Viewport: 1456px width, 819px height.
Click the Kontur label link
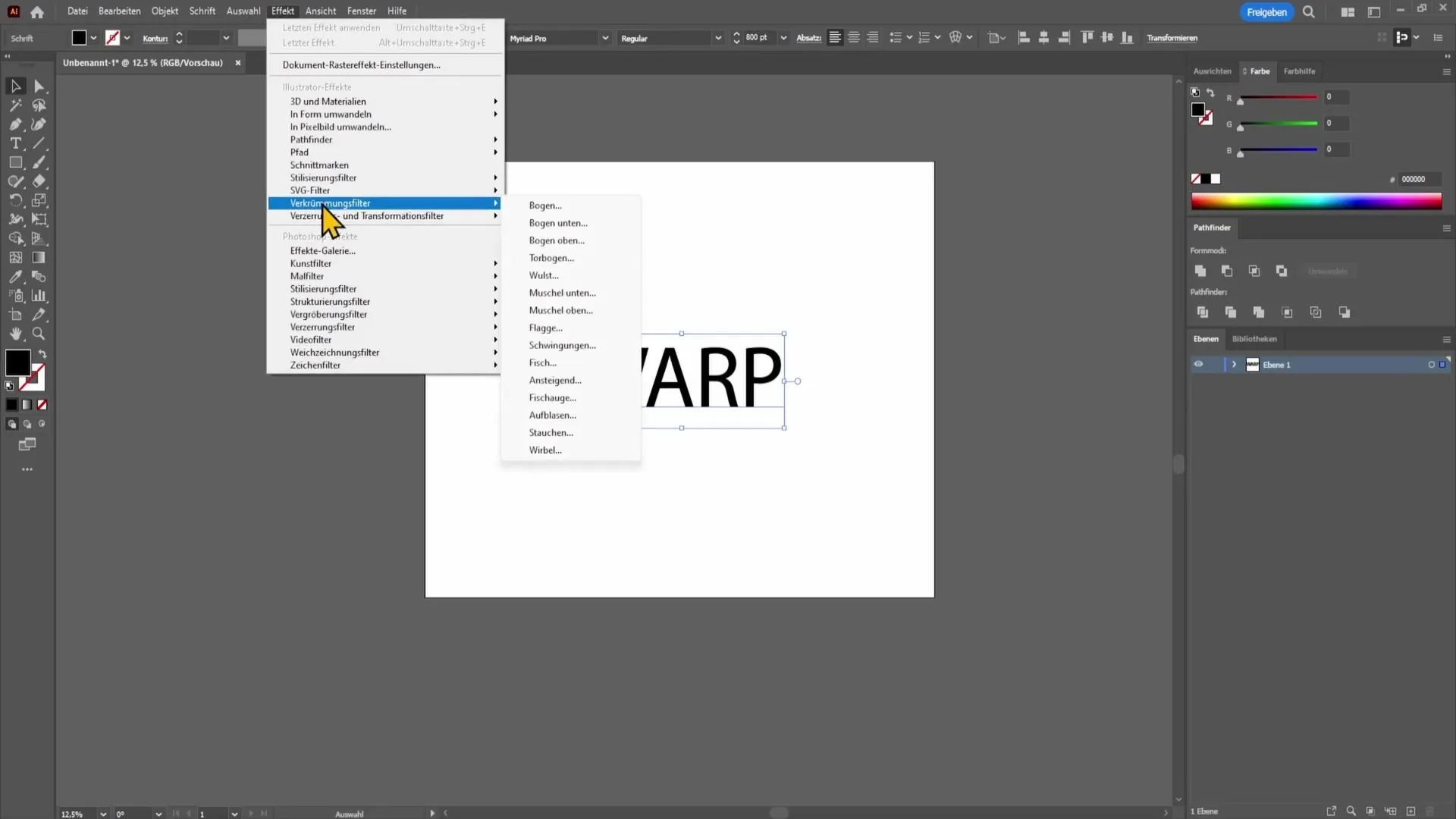[x=155, y=39]
